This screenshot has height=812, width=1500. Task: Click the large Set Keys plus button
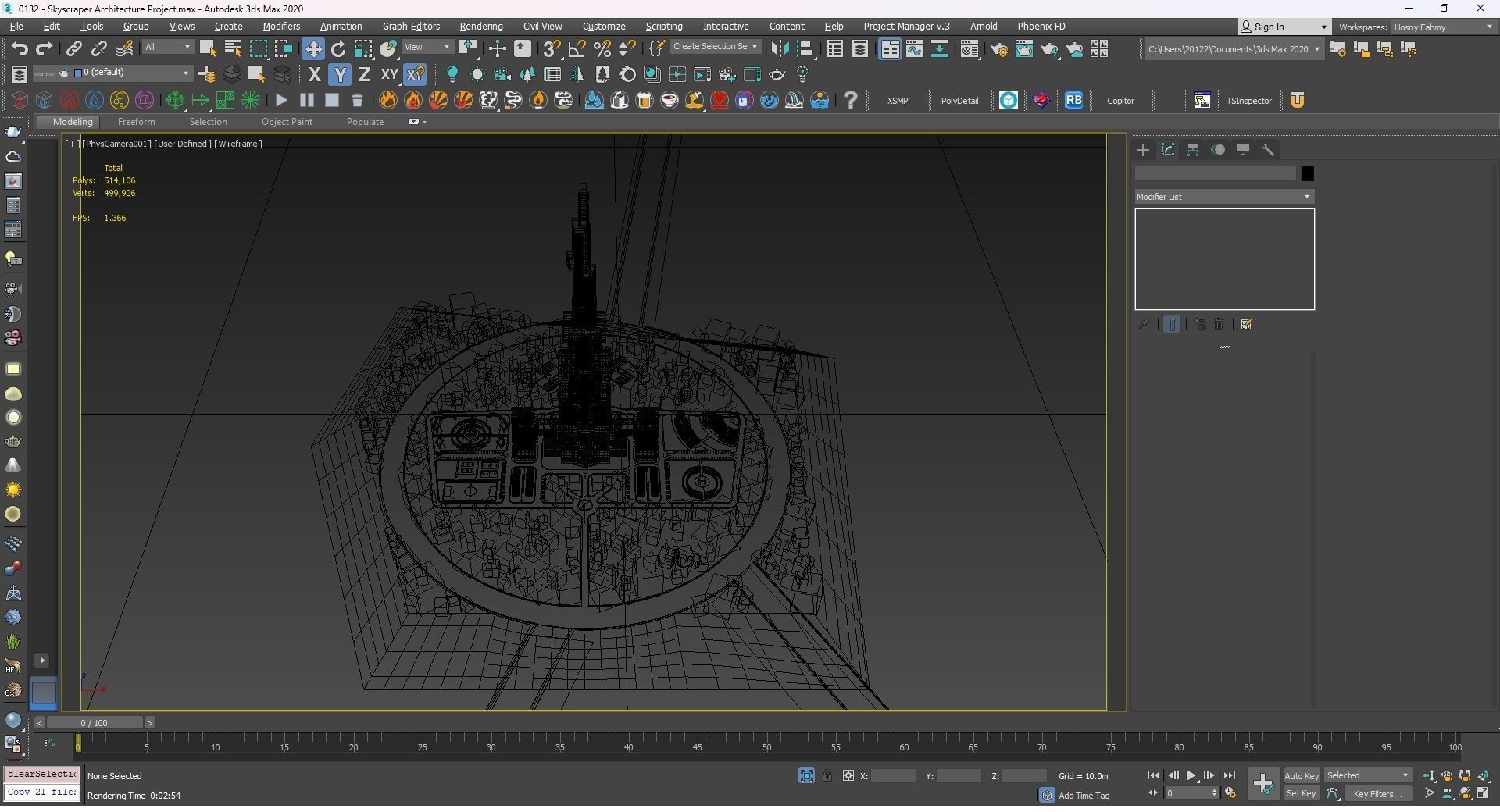pyautogui.click(x=1263, y=784)
